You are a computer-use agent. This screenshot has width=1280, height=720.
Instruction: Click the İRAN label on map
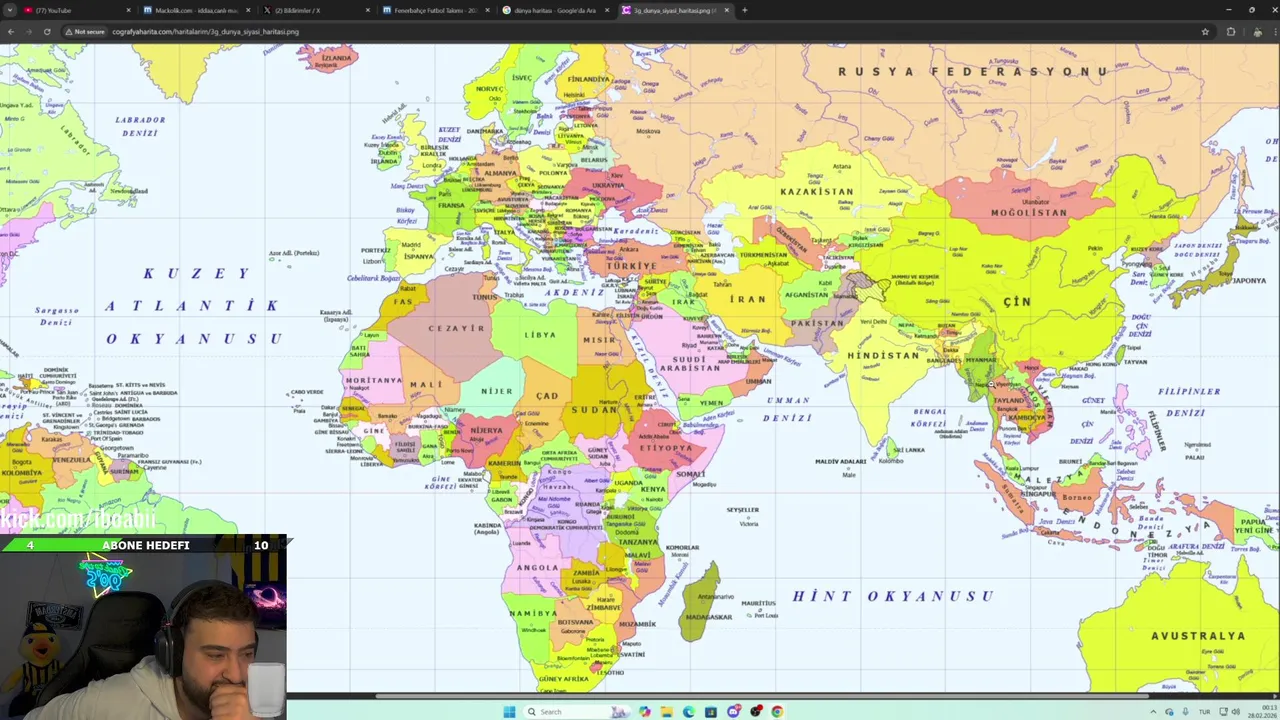[748, 299]
